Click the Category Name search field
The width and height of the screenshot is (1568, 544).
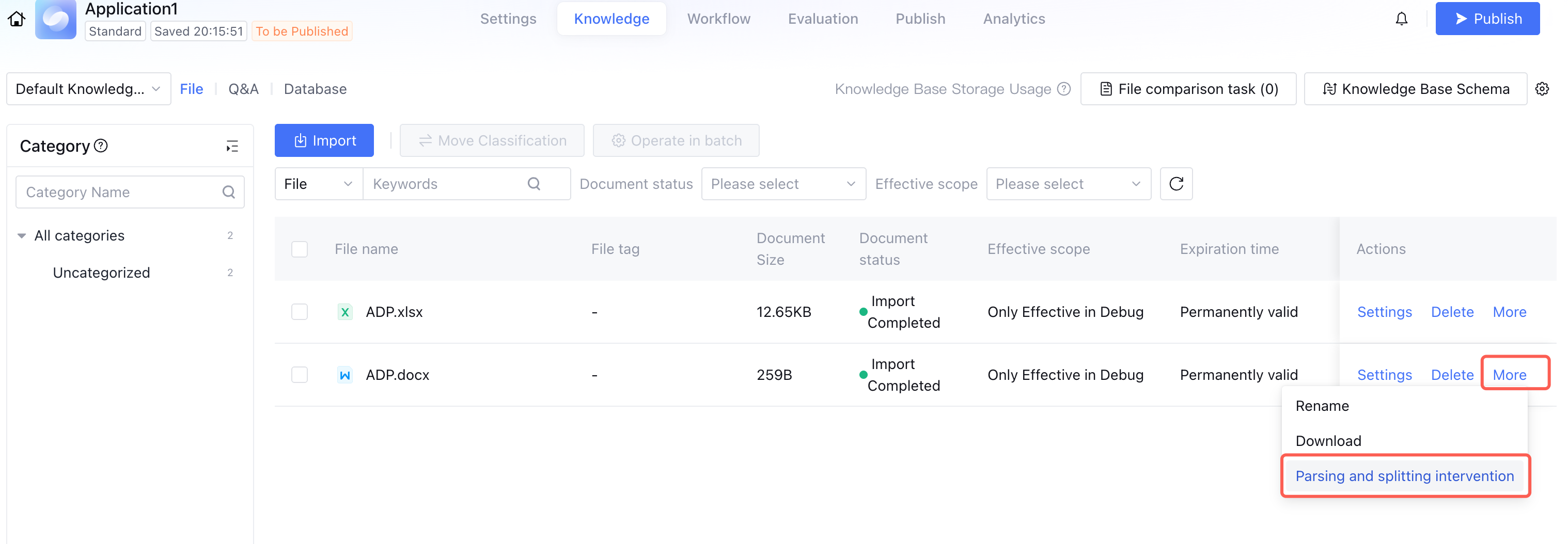122,193
